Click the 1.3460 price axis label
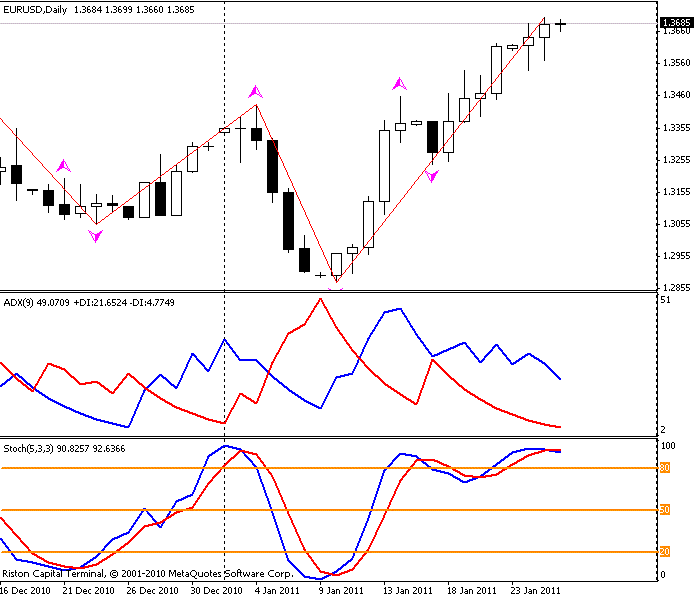This screenshot has height=599, width=697. click(x=677, y=95)
